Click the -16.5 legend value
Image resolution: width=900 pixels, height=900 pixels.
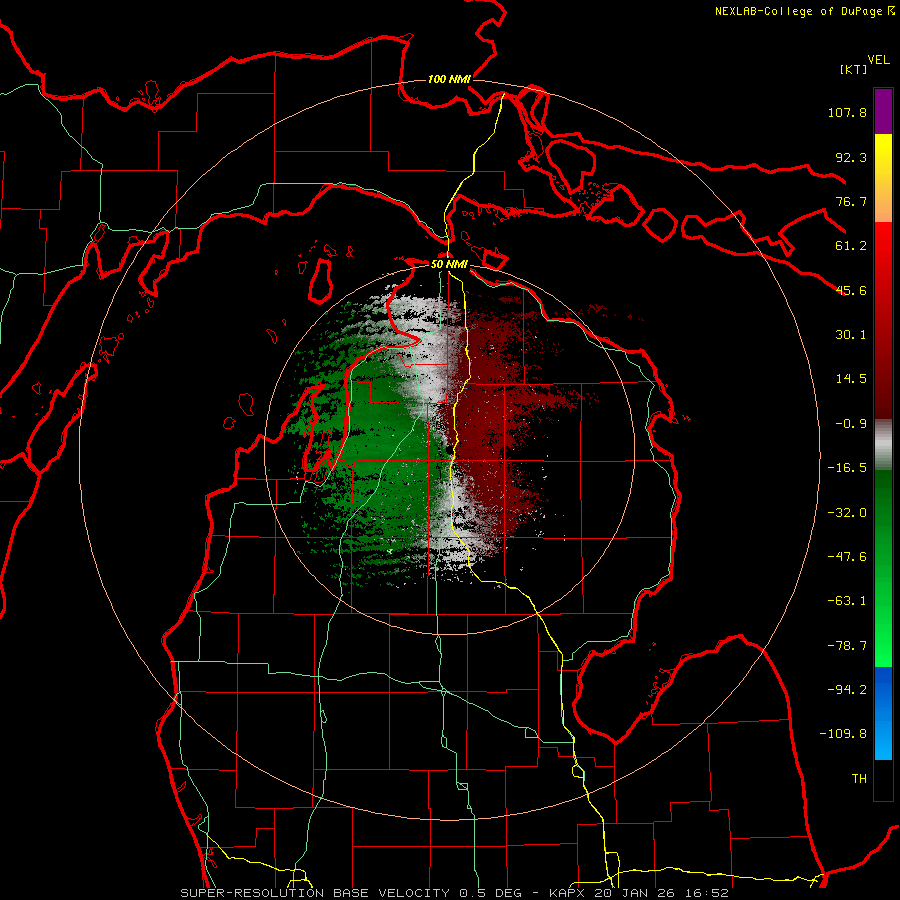(847, 468)
